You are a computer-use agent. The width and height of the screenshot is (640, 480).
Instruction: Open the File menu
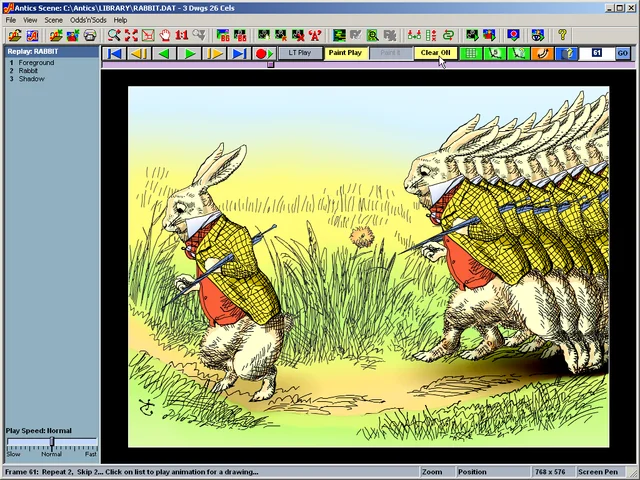point(11,20)
